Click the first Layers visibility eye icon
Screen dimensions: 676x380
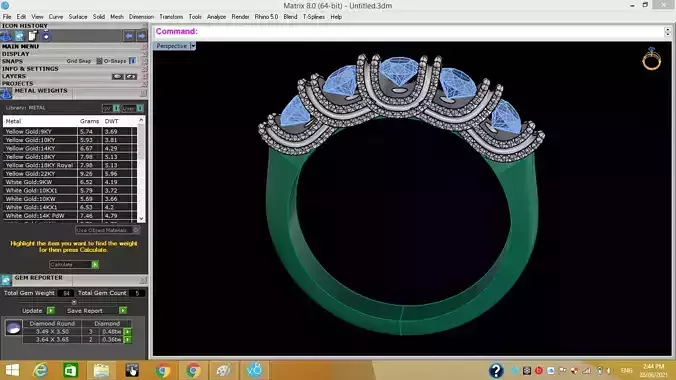[117, 76]
